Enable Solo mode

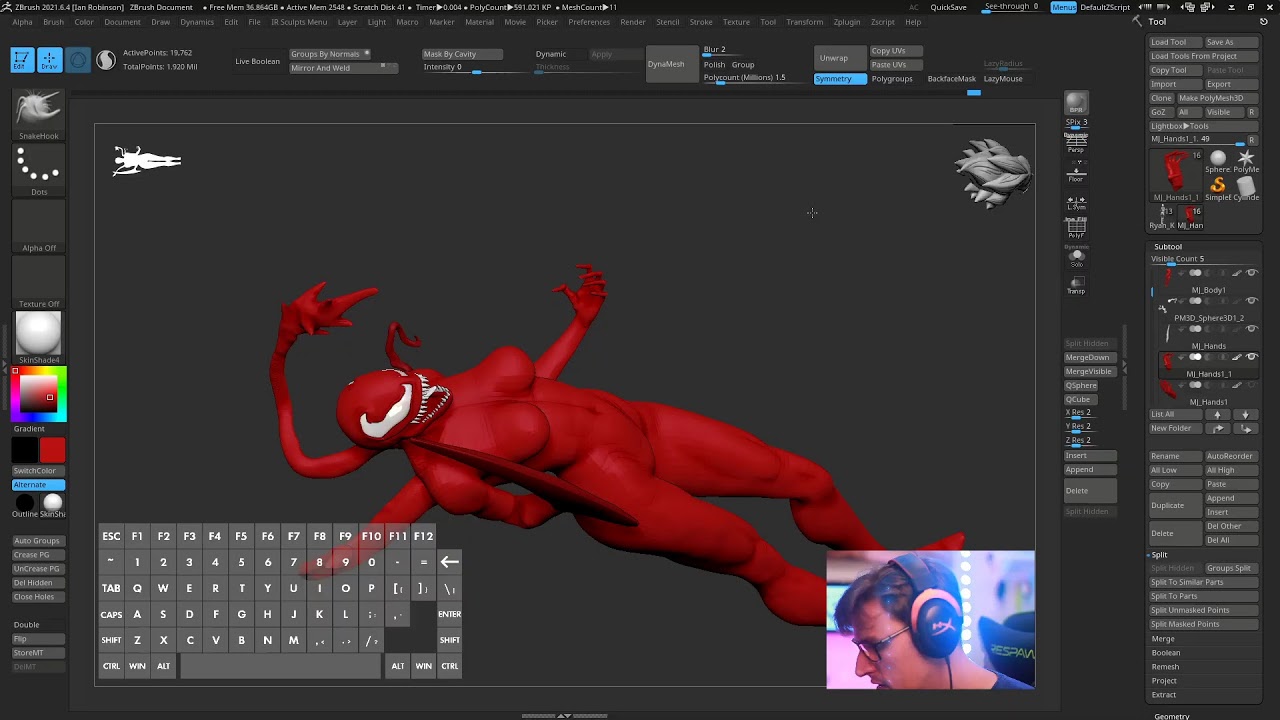[x=1076, y=259]
